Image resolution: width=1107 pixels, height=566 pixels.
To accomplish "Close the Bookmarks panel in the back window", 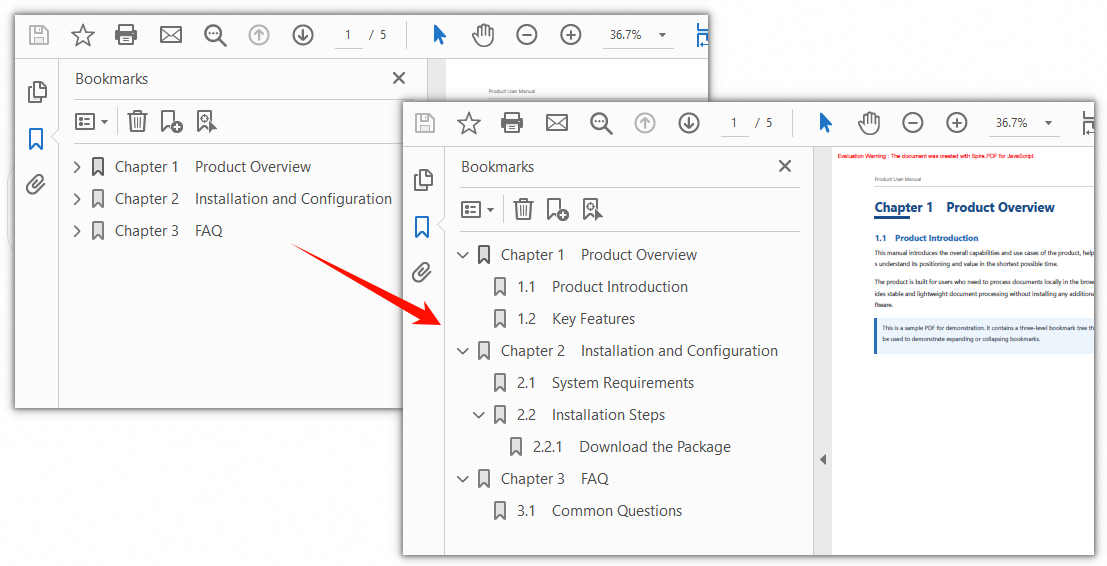I will click(399, 78).
